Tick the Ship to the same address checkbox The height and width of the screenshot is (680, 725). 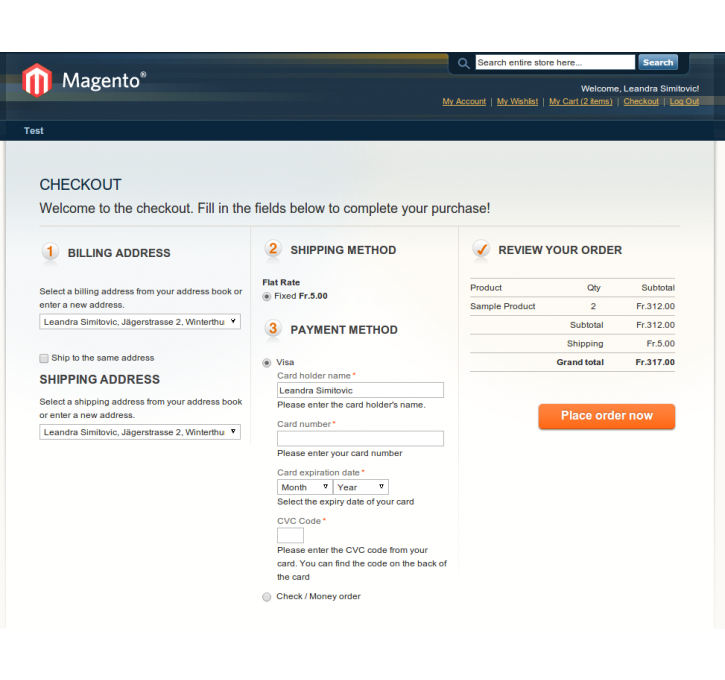pos(44,358)
